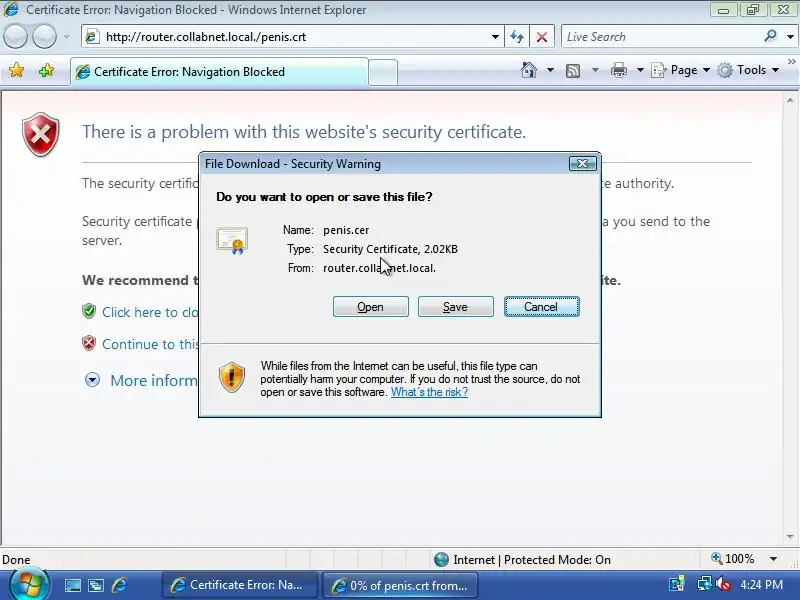Click the Home icon in the toolbar
This screenshot has width=800, height=600.
tap(529, 70)
